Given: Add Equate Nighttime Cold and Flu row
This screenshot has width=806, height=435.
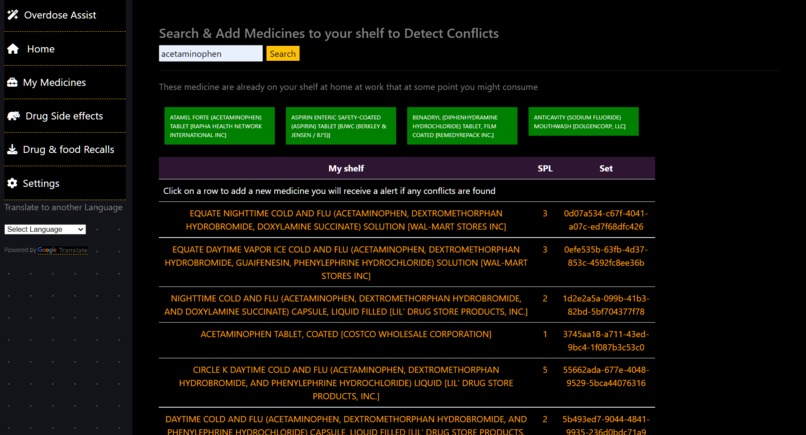Looking at the screenshot, I should pos(407,220).
